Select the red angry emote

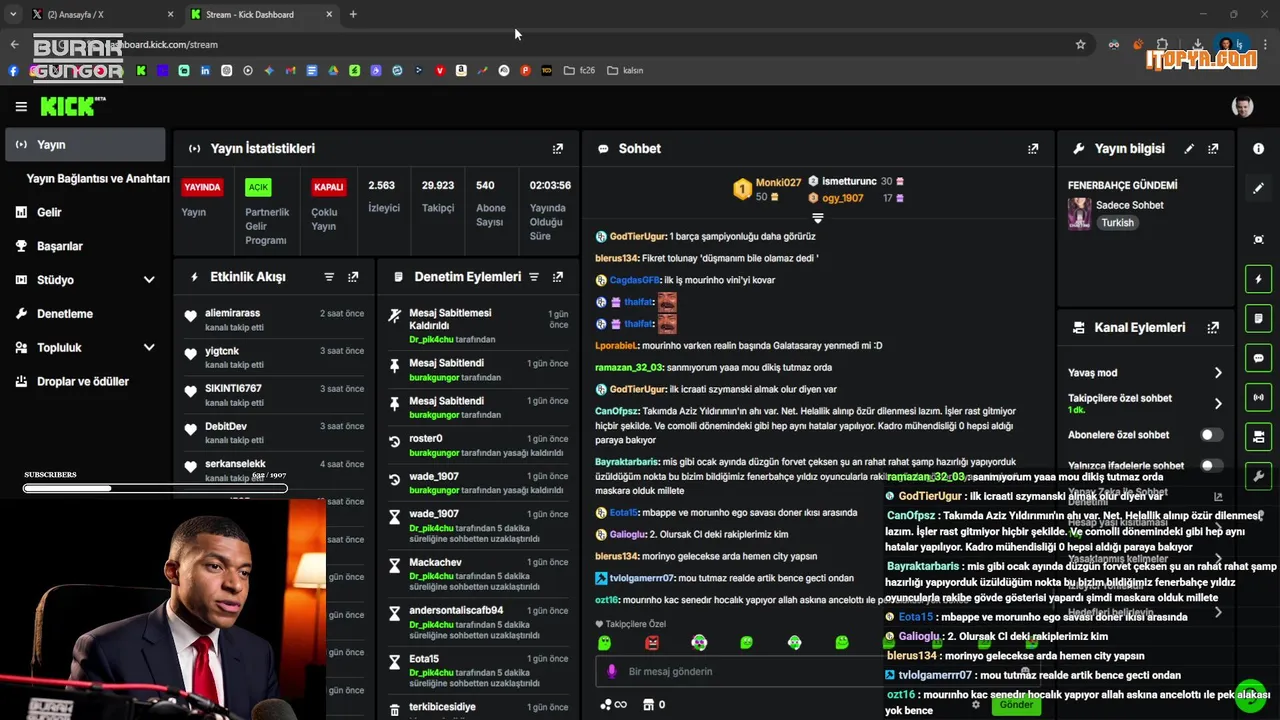[652, 643]
